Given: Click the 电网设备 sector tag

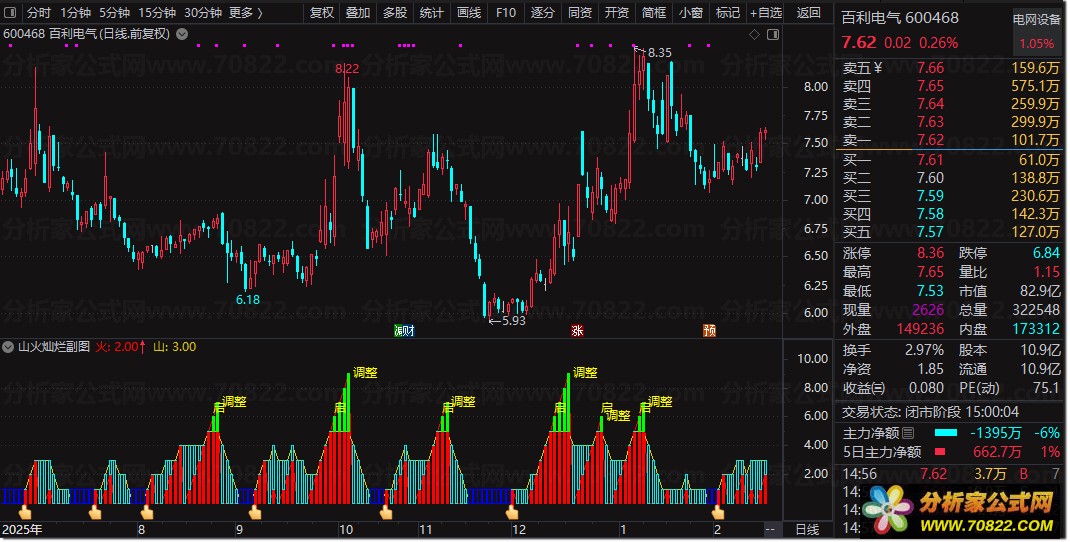Looking at the screenshot, I should point(1036,18).
